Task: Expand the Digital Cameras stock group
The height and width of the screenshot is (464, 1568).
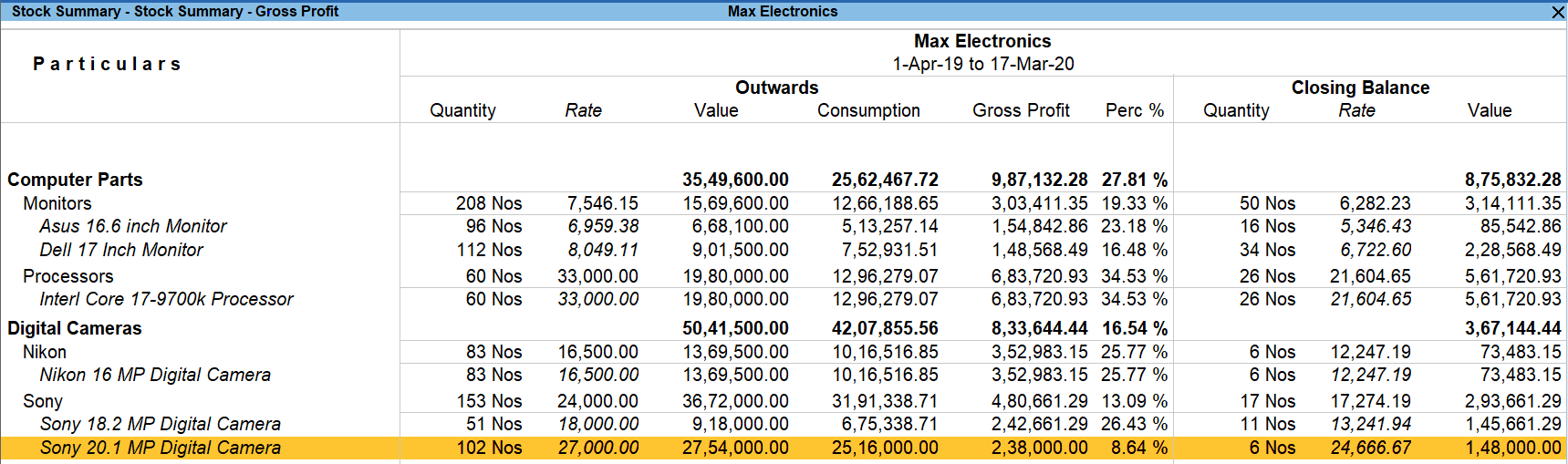Action: (75, 328)
